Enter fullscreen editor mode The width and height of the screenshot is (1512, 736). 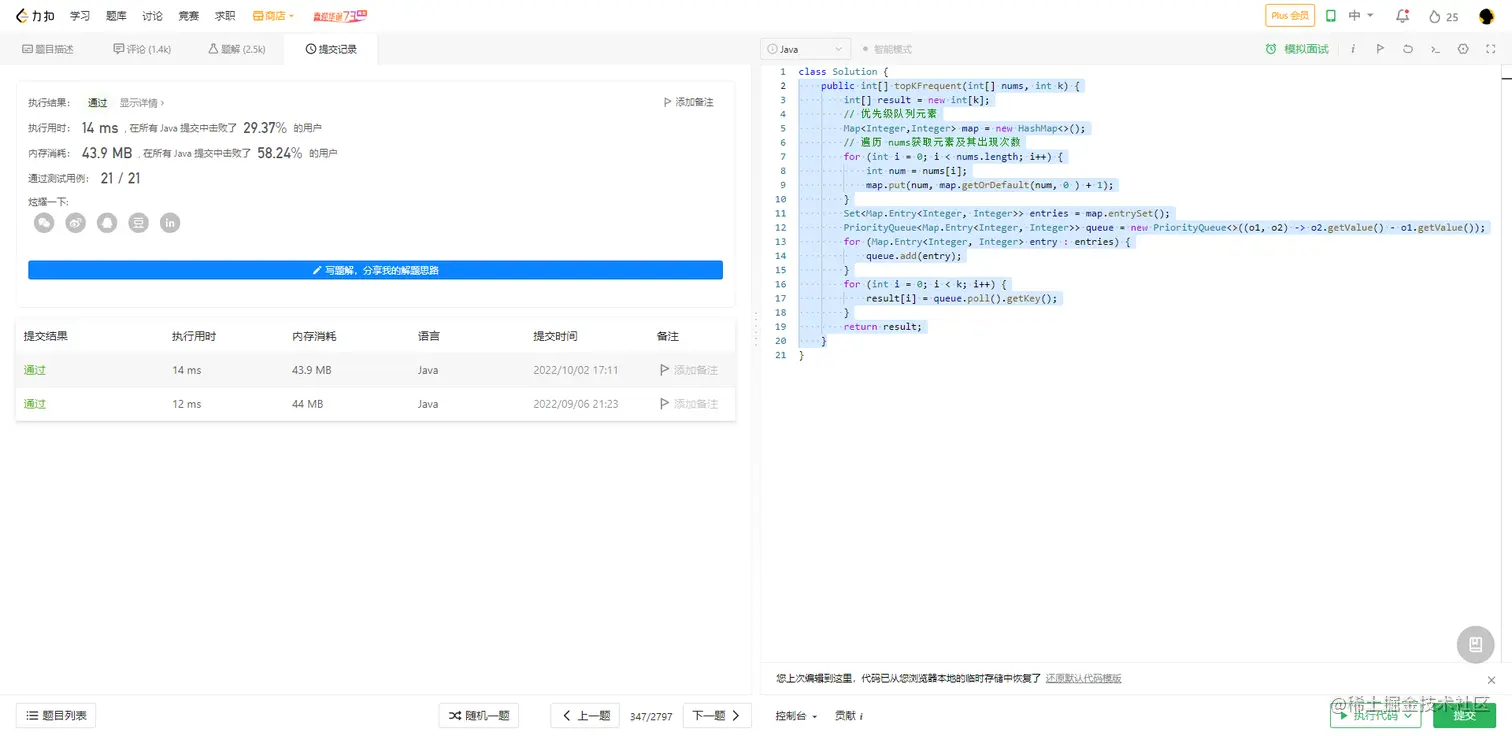pos(1490,49)
